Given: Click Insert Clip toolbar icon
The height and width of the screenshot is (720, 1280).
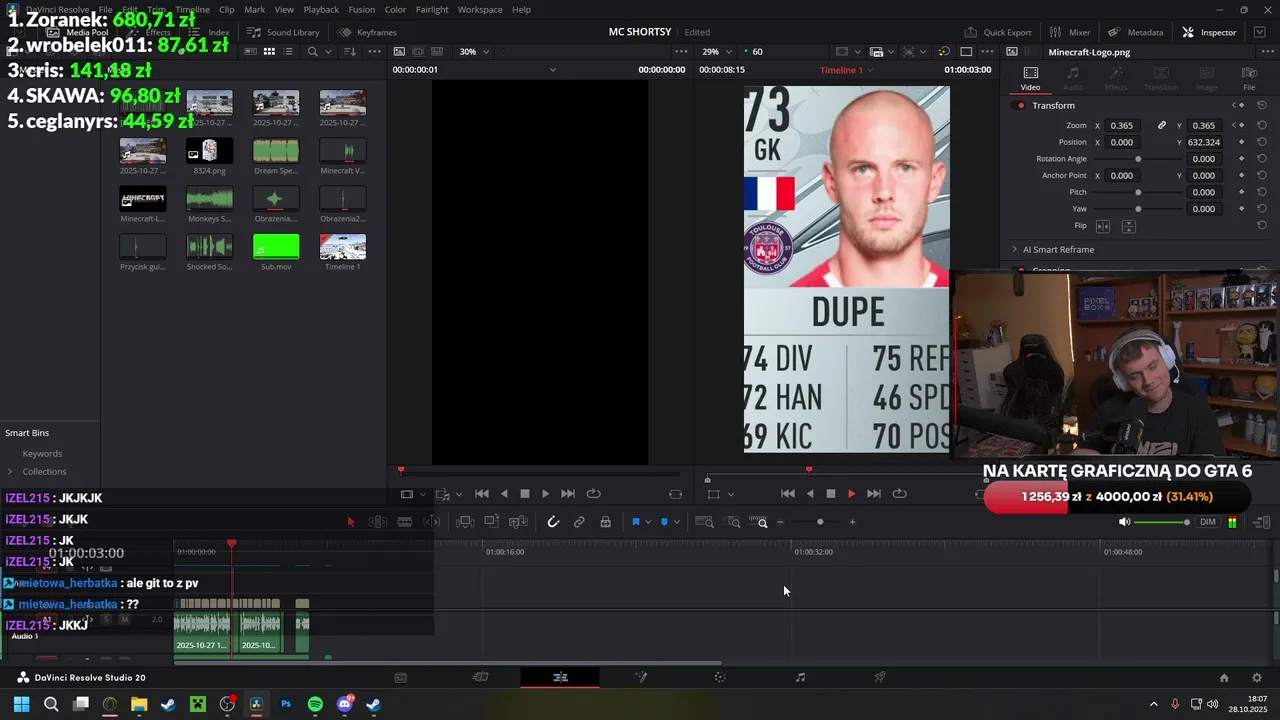Looking at the screenshot, I should (x=465, y=522).
